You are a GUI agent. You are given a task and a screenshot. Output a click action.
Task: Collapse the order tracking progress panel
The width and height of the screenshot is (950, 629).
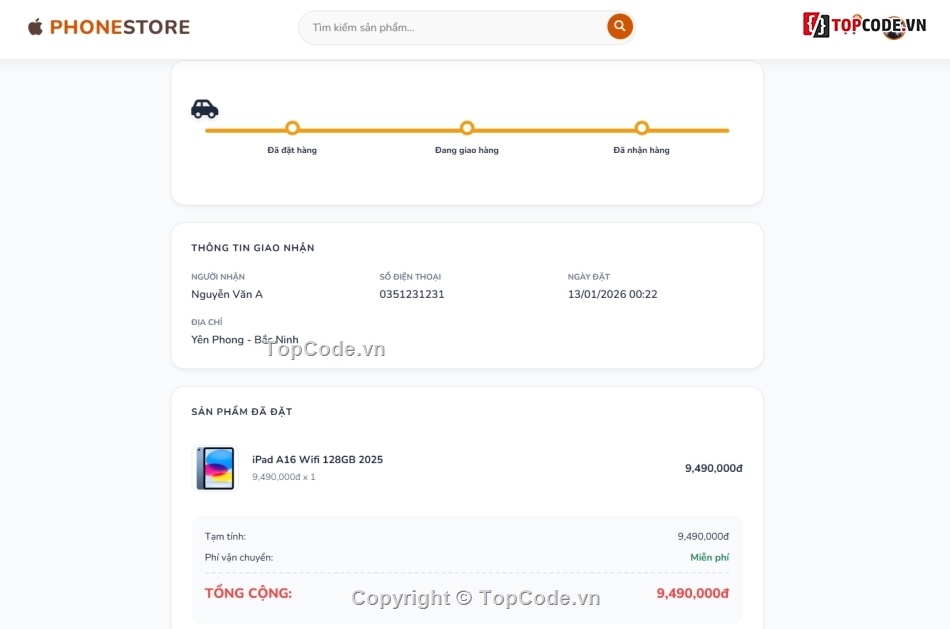(x=466, y=131)
